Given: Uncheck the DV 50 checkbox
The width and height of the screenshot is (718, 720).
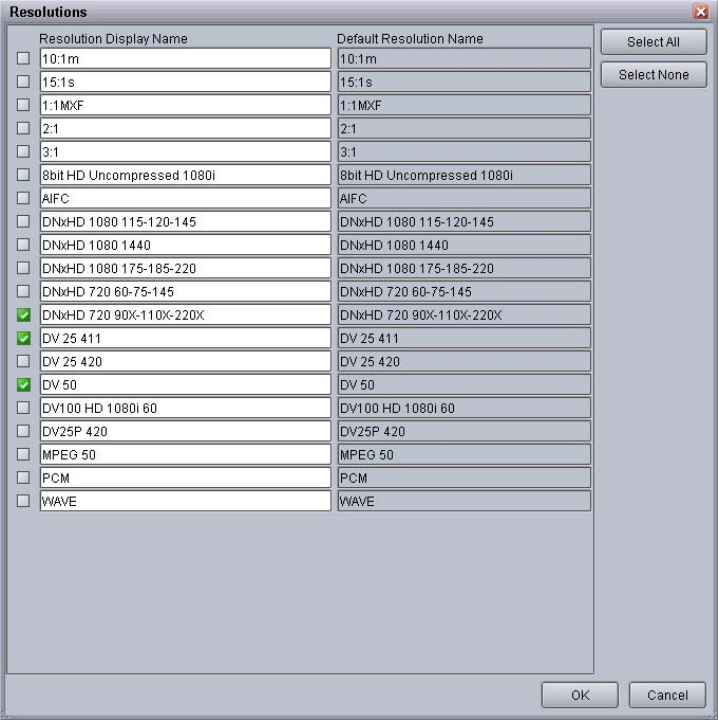Looking at the screenshot, I should coord(23,384).
